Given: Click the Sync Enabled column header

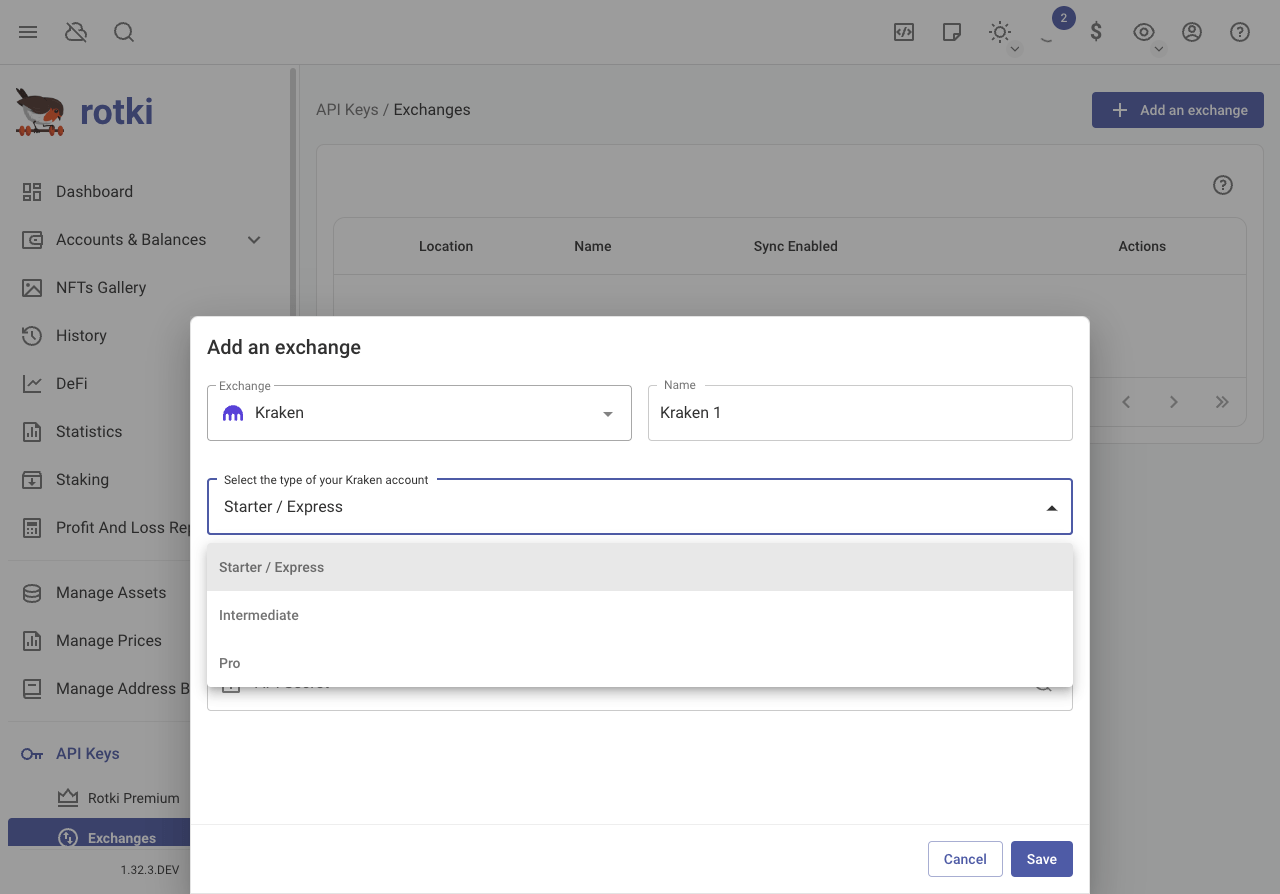Looking at the screenshot, I should tap(796, 246).
